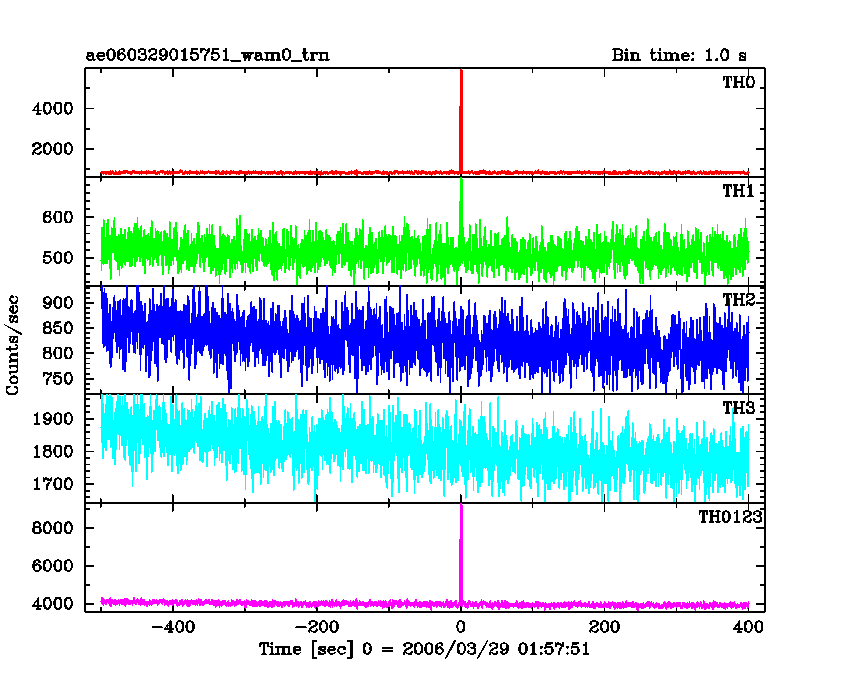
Task: Click the 0 time axis tick label
Action: click(x=461, y=627)
